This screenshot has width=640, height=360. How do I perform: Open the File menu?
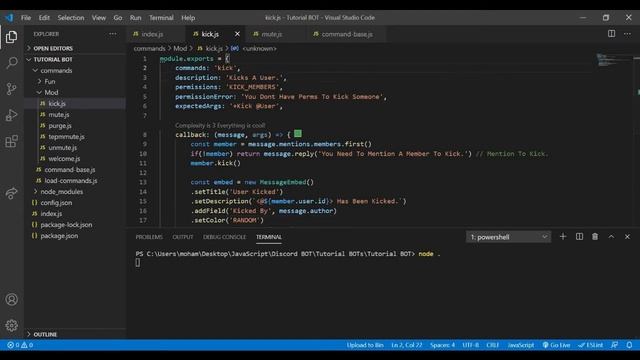(x=26, y=18)
